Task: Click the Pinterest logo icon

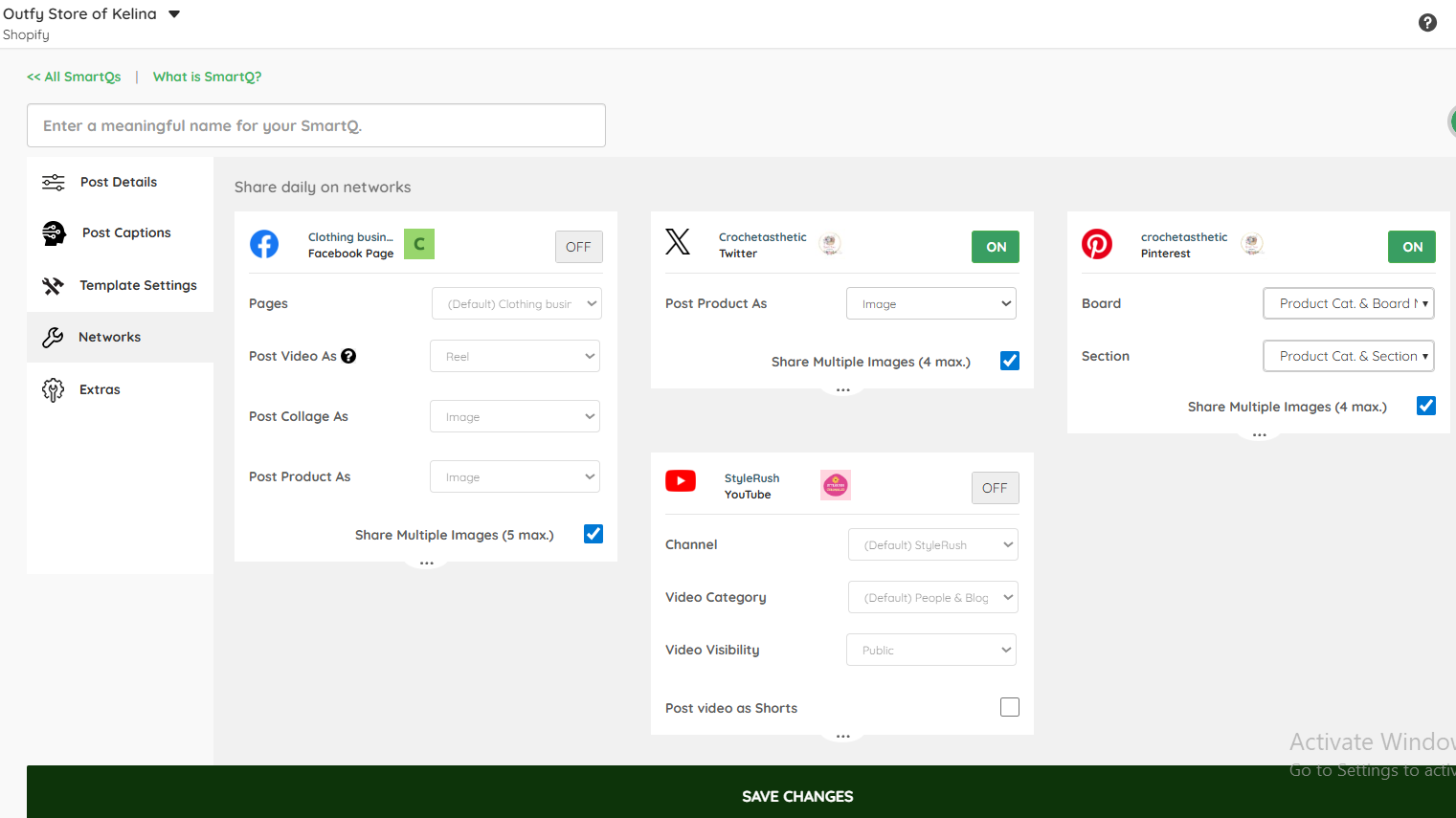Action: pos(1097,244)
